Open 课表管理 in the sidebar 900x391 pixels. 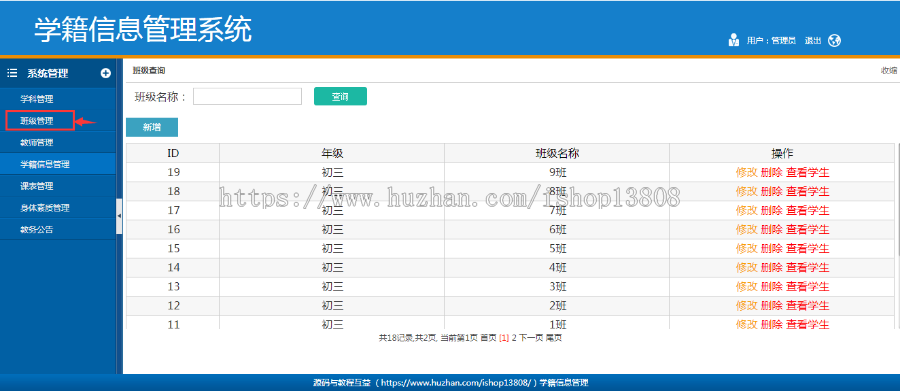click(x=37, y=186)
